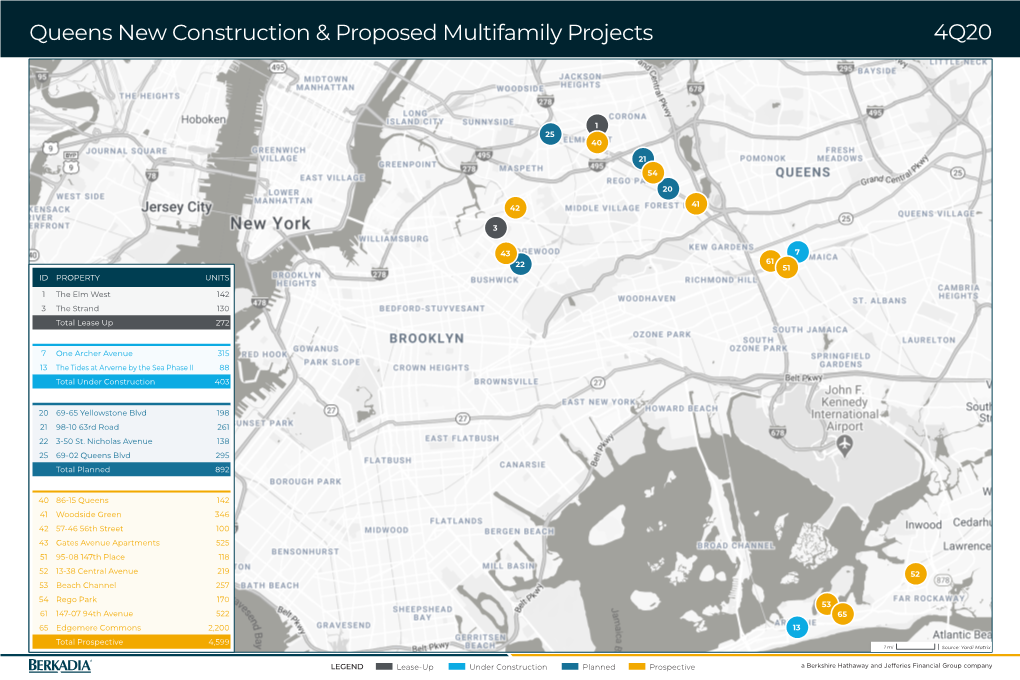Select 69-65 Yellowstone Blvd in the table
The width and height of the screenshot is (1020, 680).
click(x=132, y=412)
